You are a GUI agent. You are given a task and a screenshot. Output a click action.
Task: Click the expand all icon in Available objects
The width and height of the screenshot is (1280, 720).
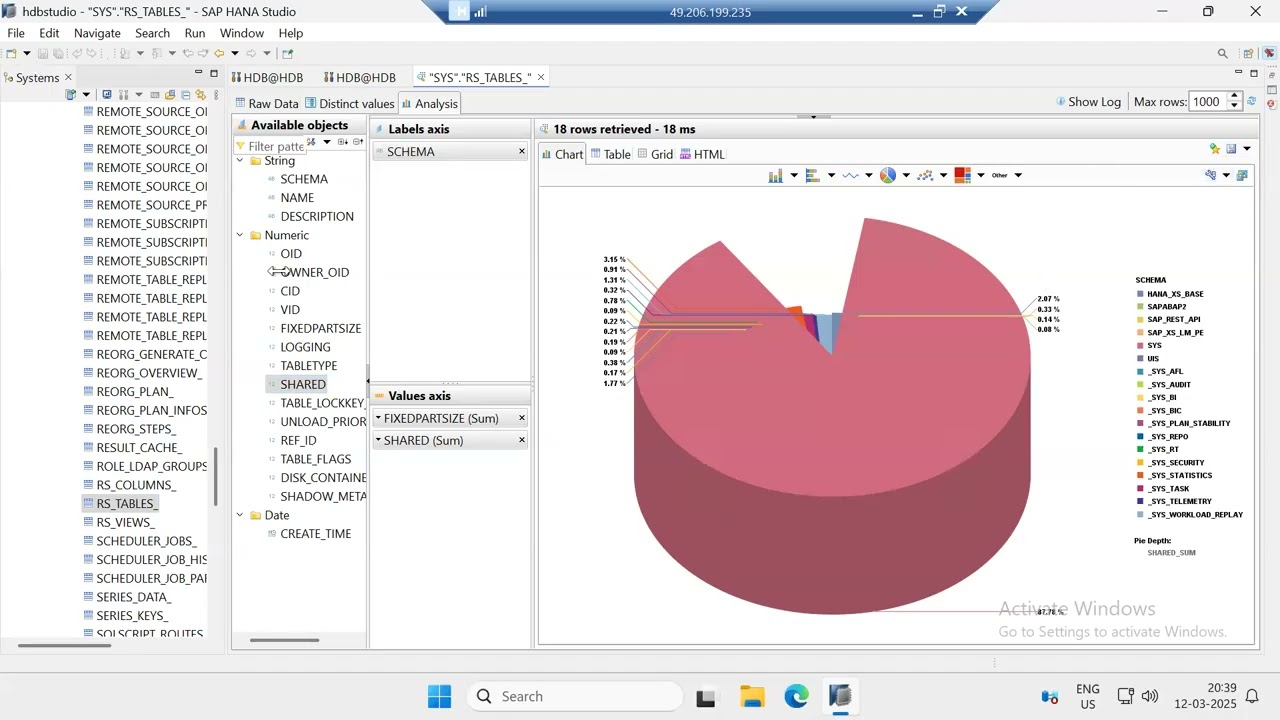342,142
